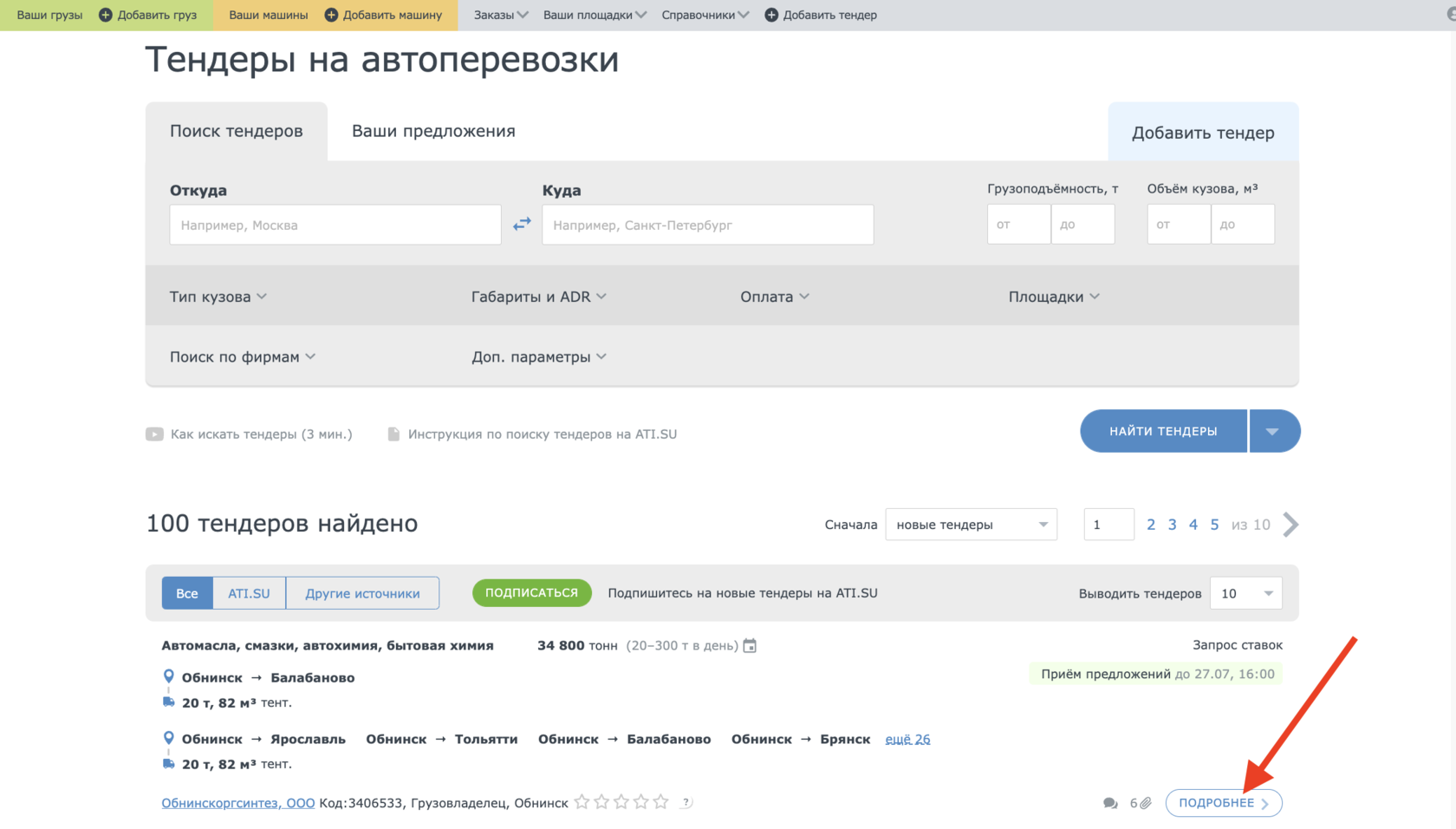Click the НАЙТИ ТЕНДЕРЫ button

click(x=1163, y=431)
